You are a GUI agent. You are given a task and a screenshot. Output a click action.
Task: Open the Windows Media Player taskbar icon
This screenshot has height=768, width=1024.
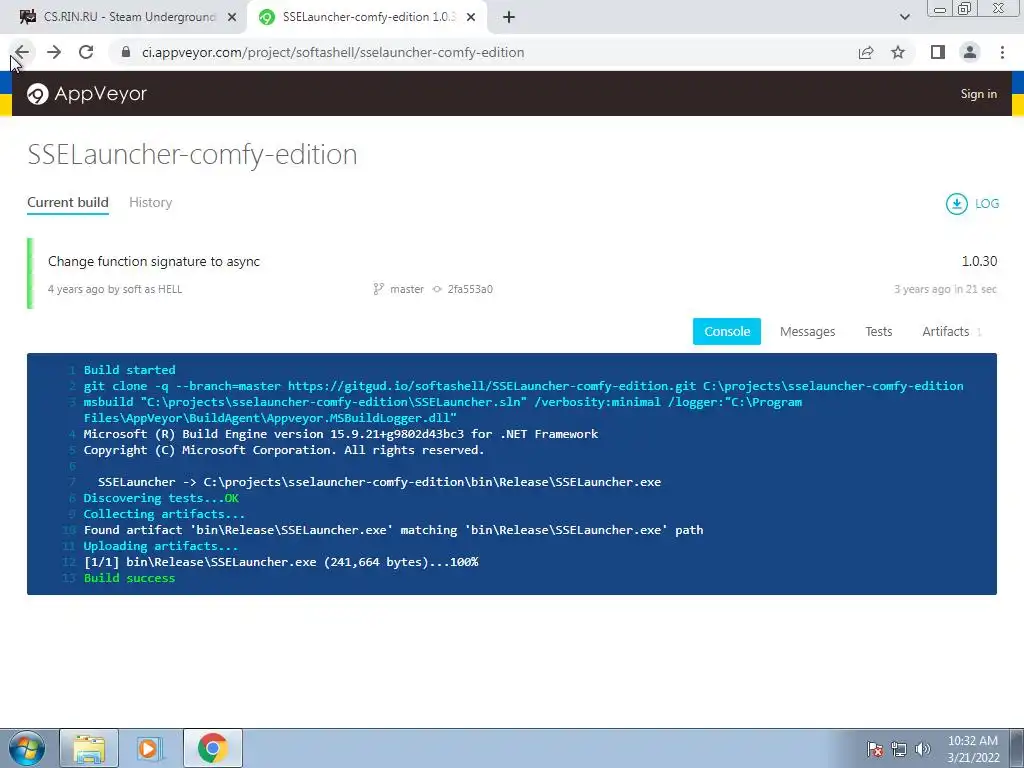pos(149,748)
